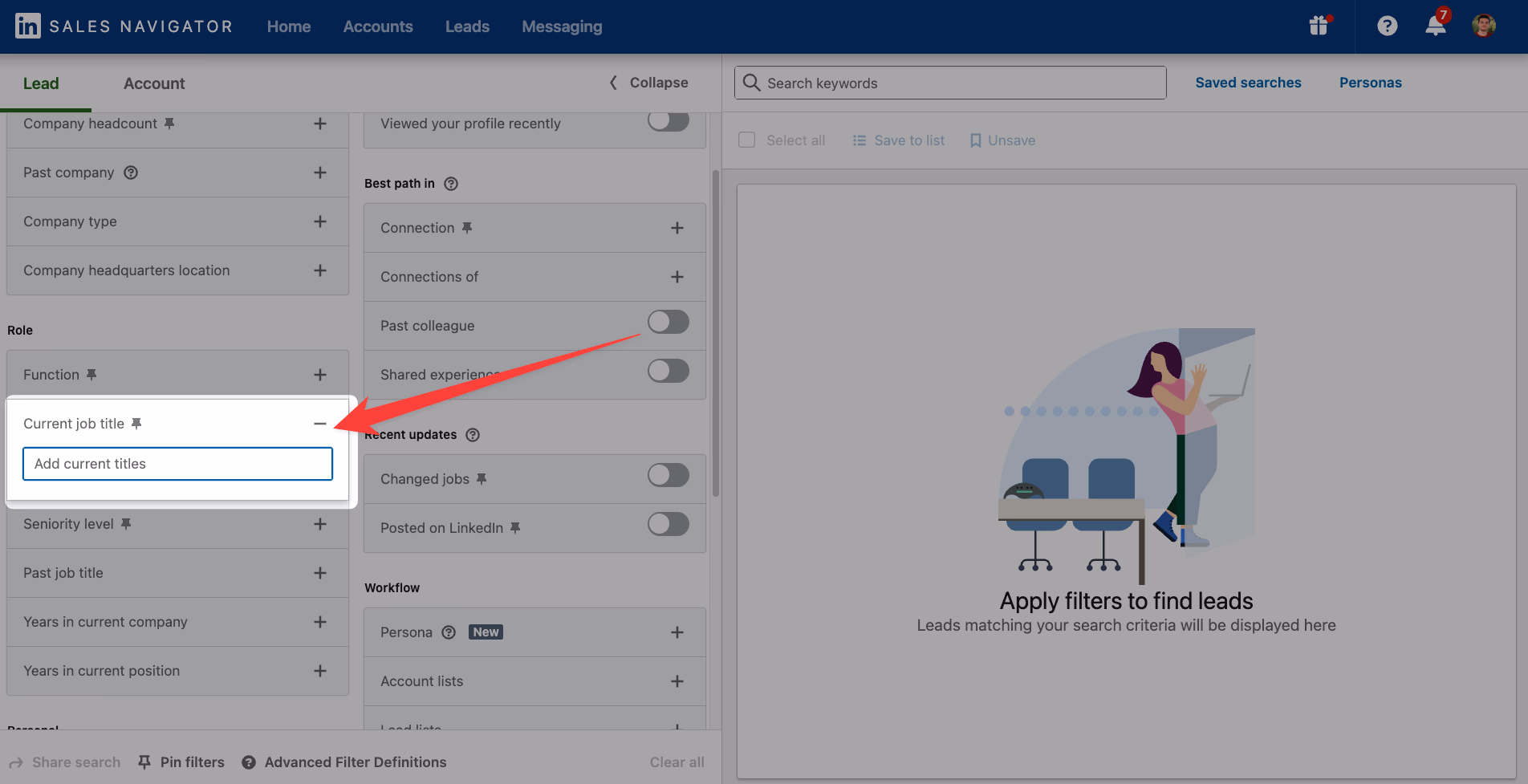This screenshot has width=1528, height=784.
Task: Toggle the Shared experiences switch
Action: 668,371
